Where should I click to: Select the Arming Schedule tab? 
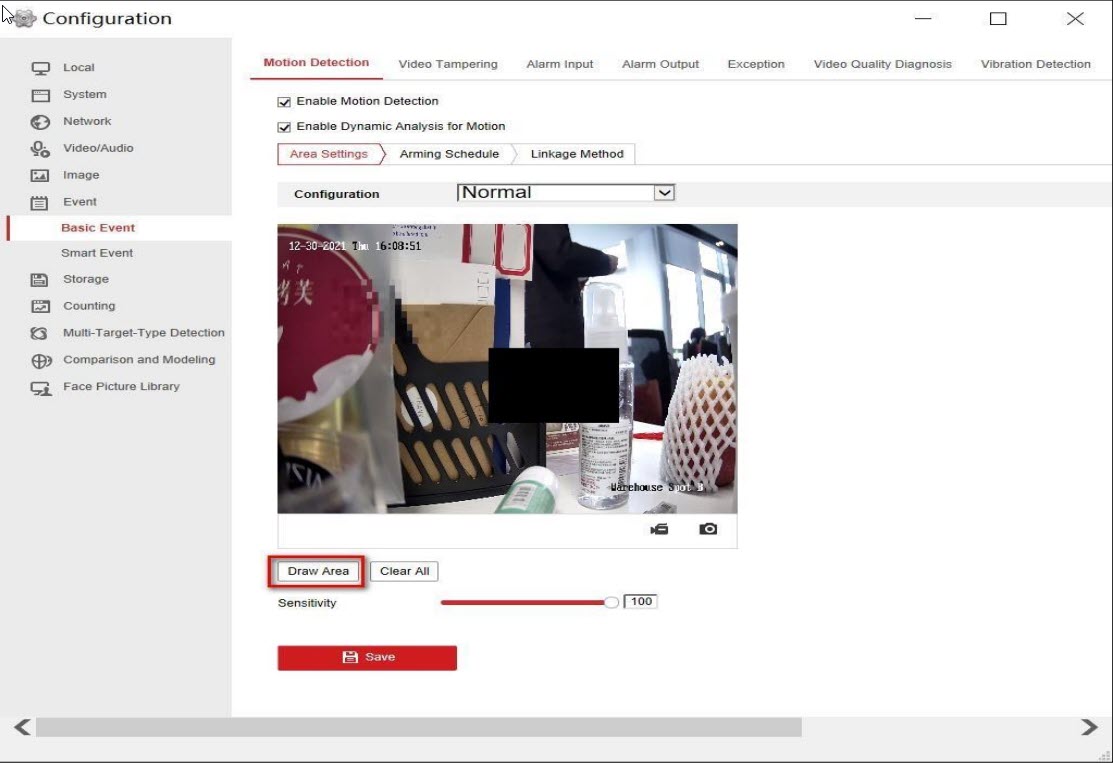click(449, 154)
